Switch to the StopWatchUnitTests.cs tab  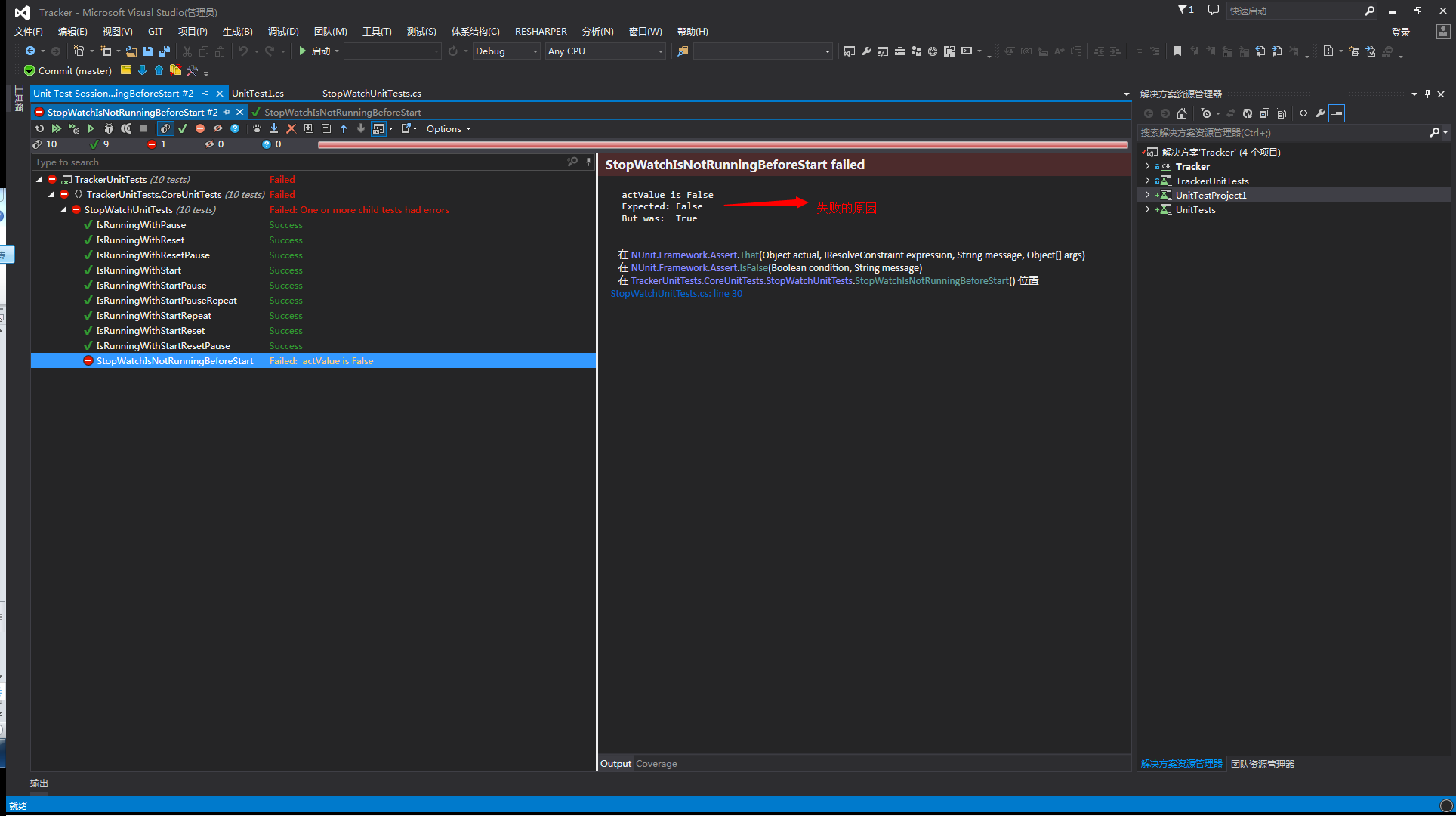(372, 93)
